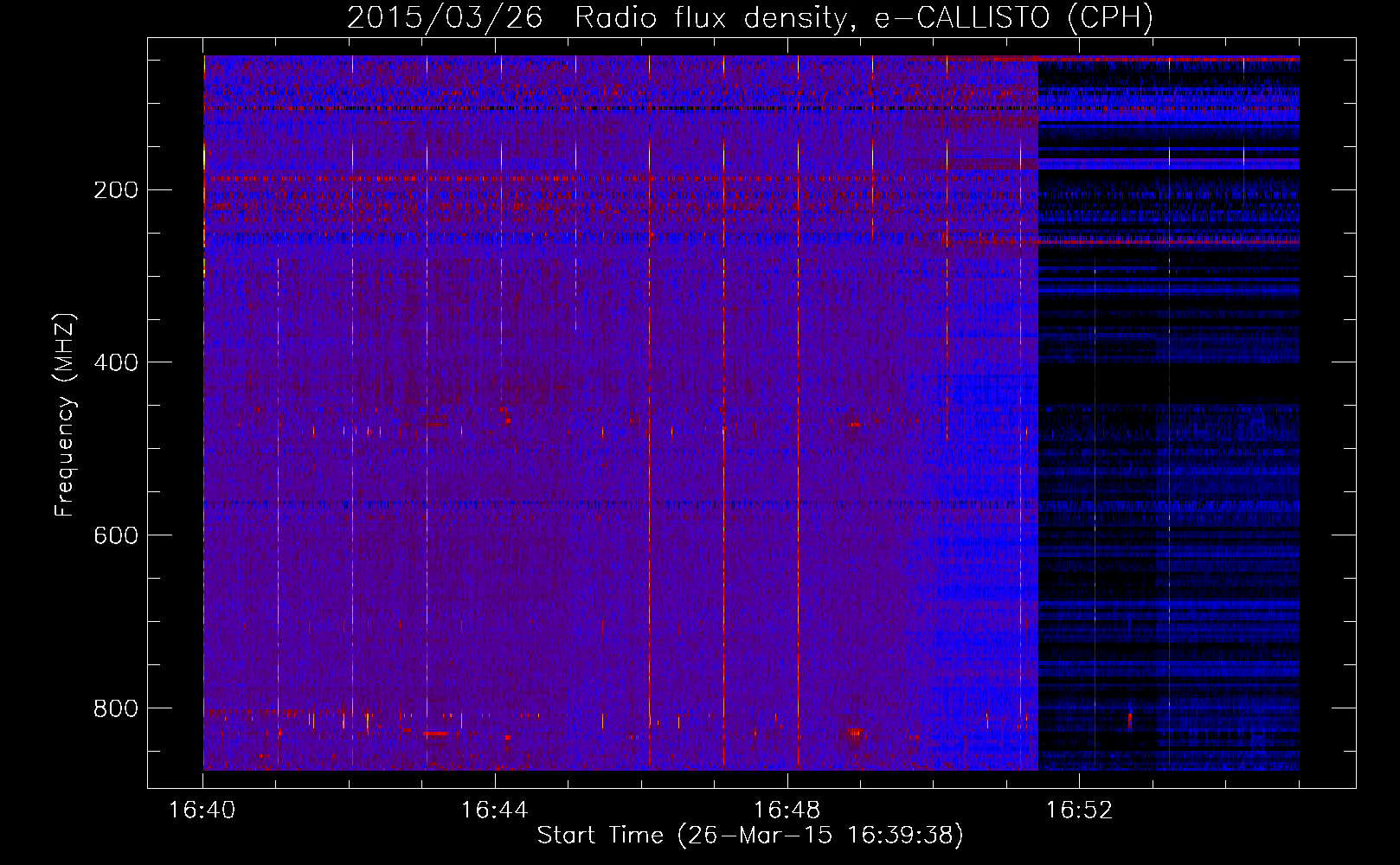Select the 200 frequency tick label

(116, 189)
